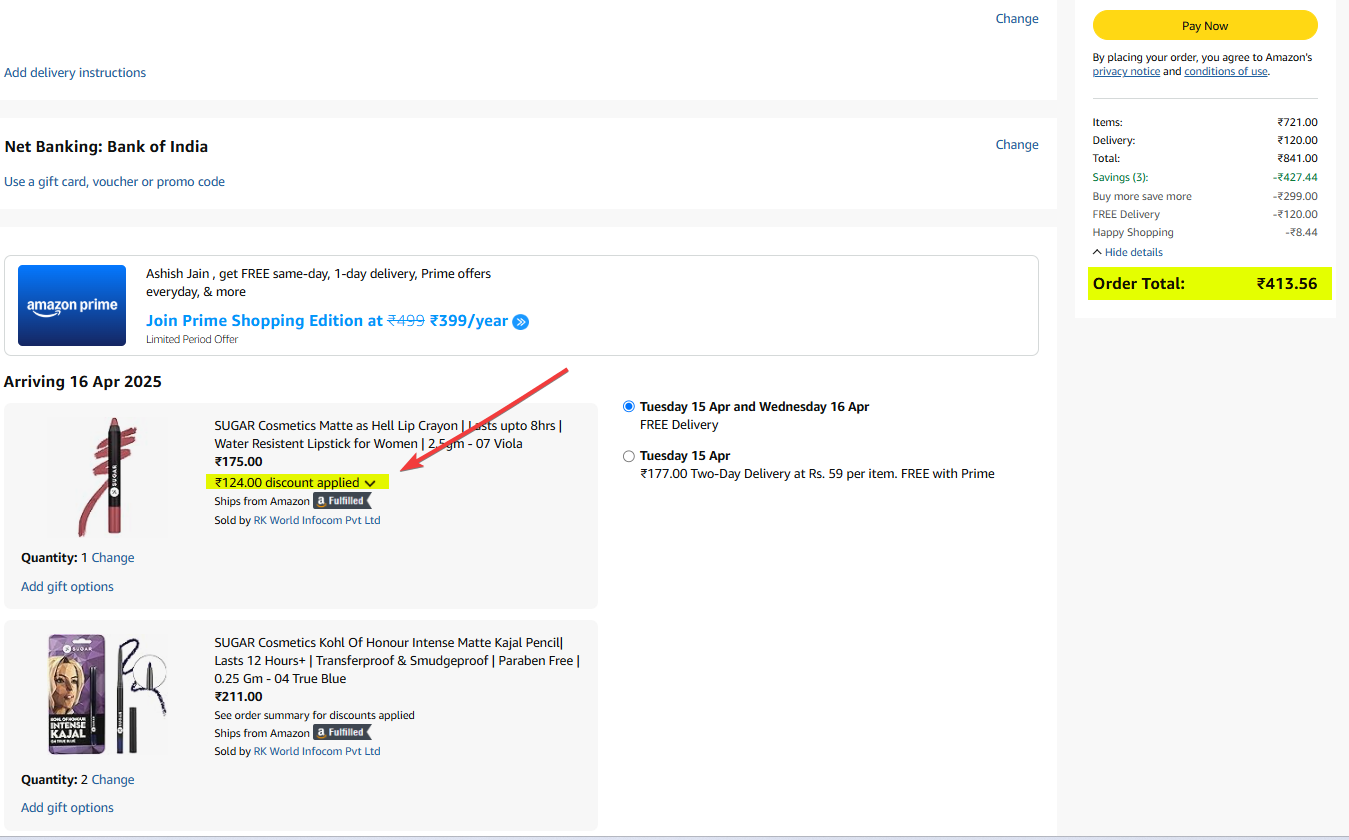Open the privacy notice link

[1127, 72]
